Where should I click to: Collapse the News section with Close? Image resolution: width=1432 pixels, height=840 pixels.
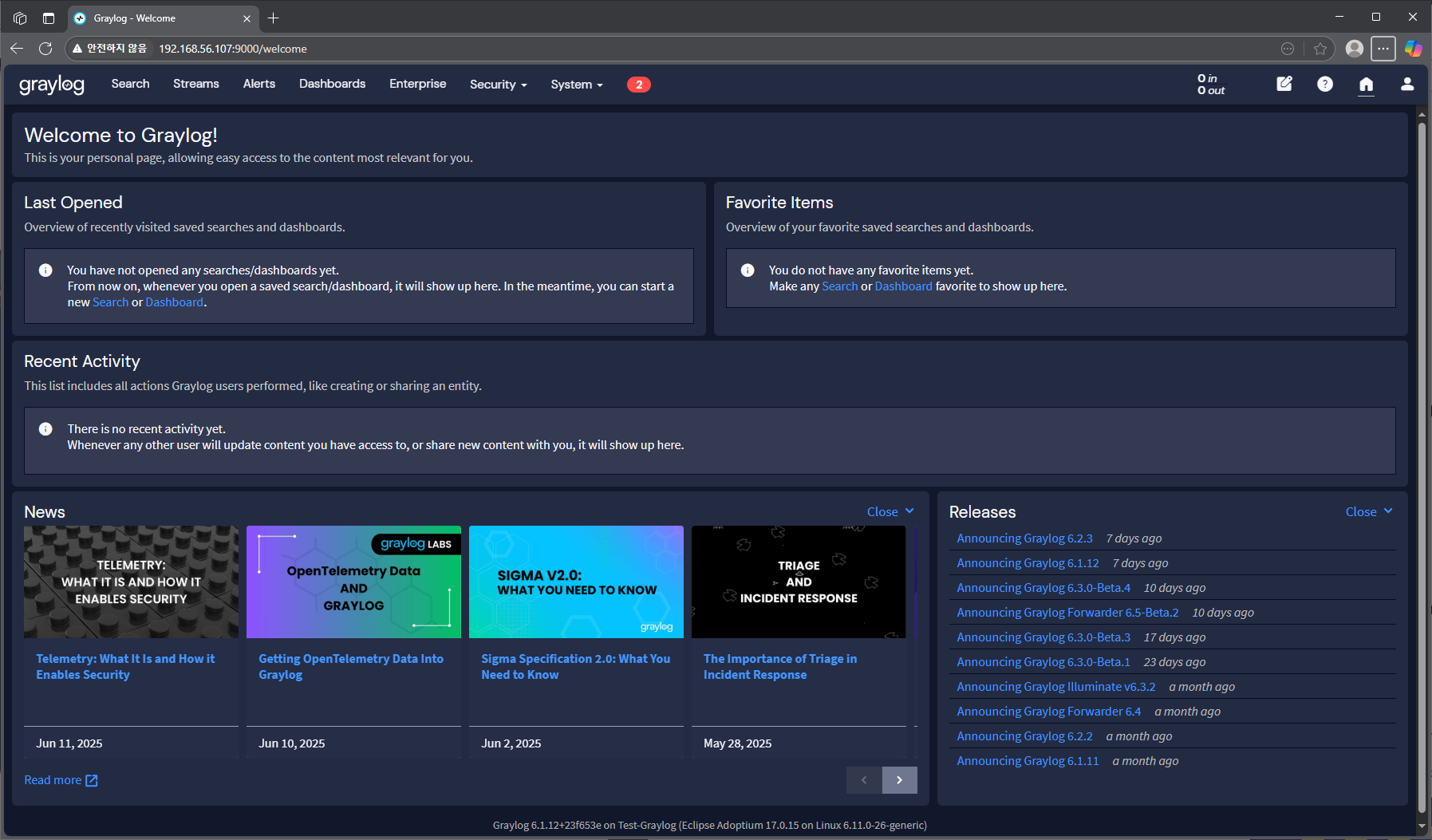click(x=890, y=512)
